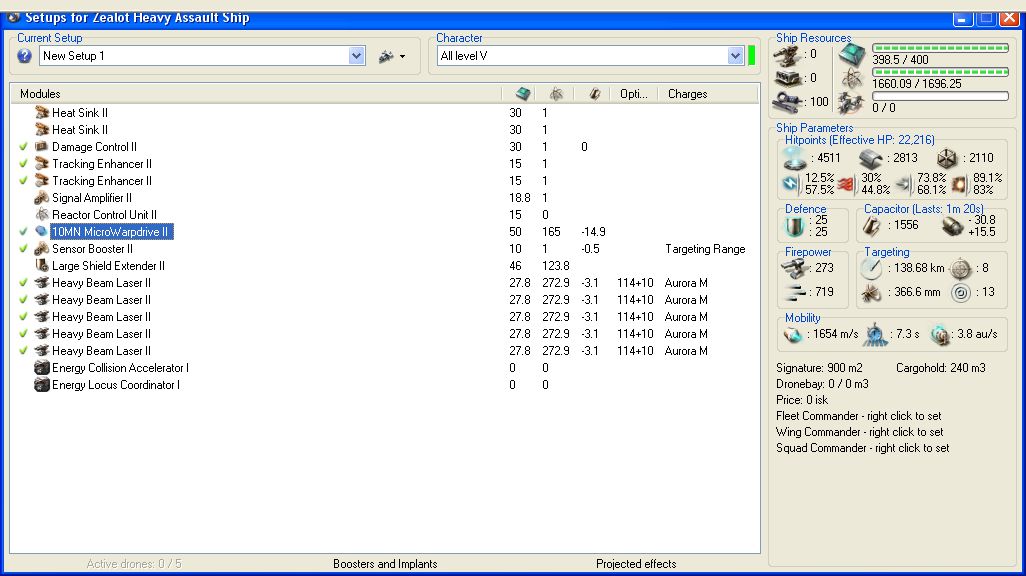This screenshot has height=576, width=1026.
Task: Open the Active drones section
Action: [133, 564]
